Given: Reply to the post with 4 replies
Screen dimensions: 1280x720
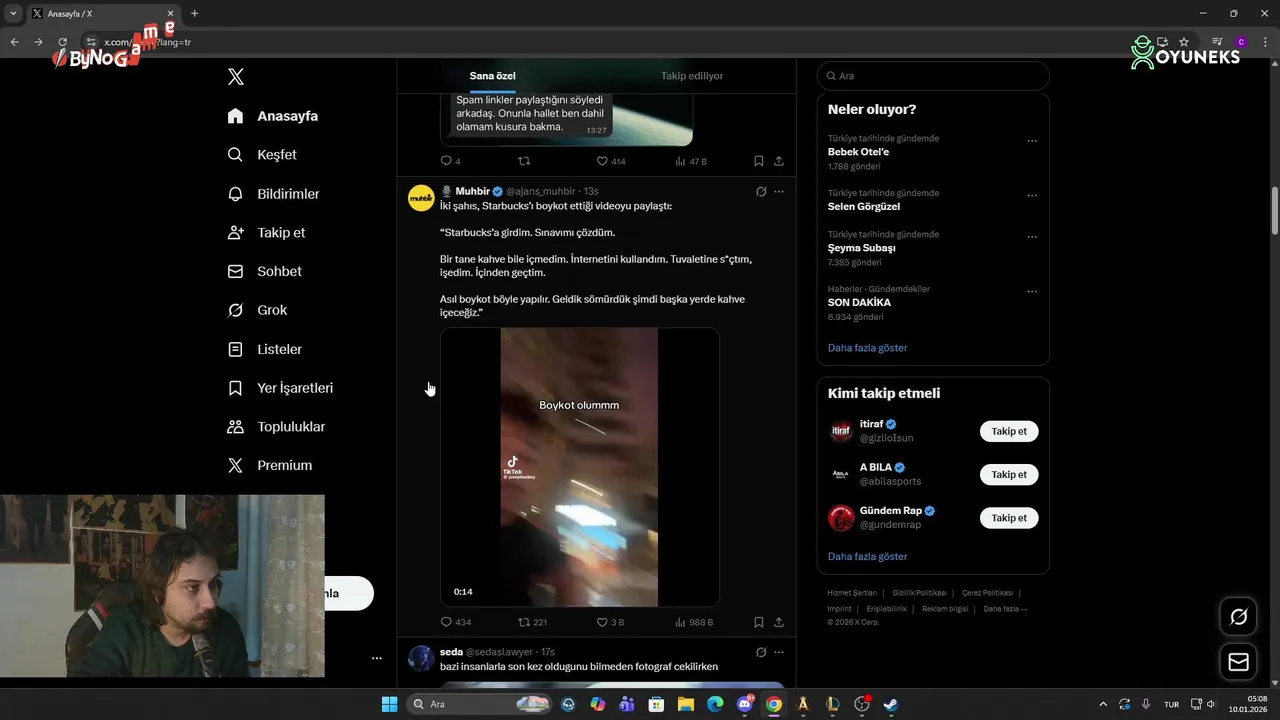Looking at the screenshot, I should (x=450, y=161).
